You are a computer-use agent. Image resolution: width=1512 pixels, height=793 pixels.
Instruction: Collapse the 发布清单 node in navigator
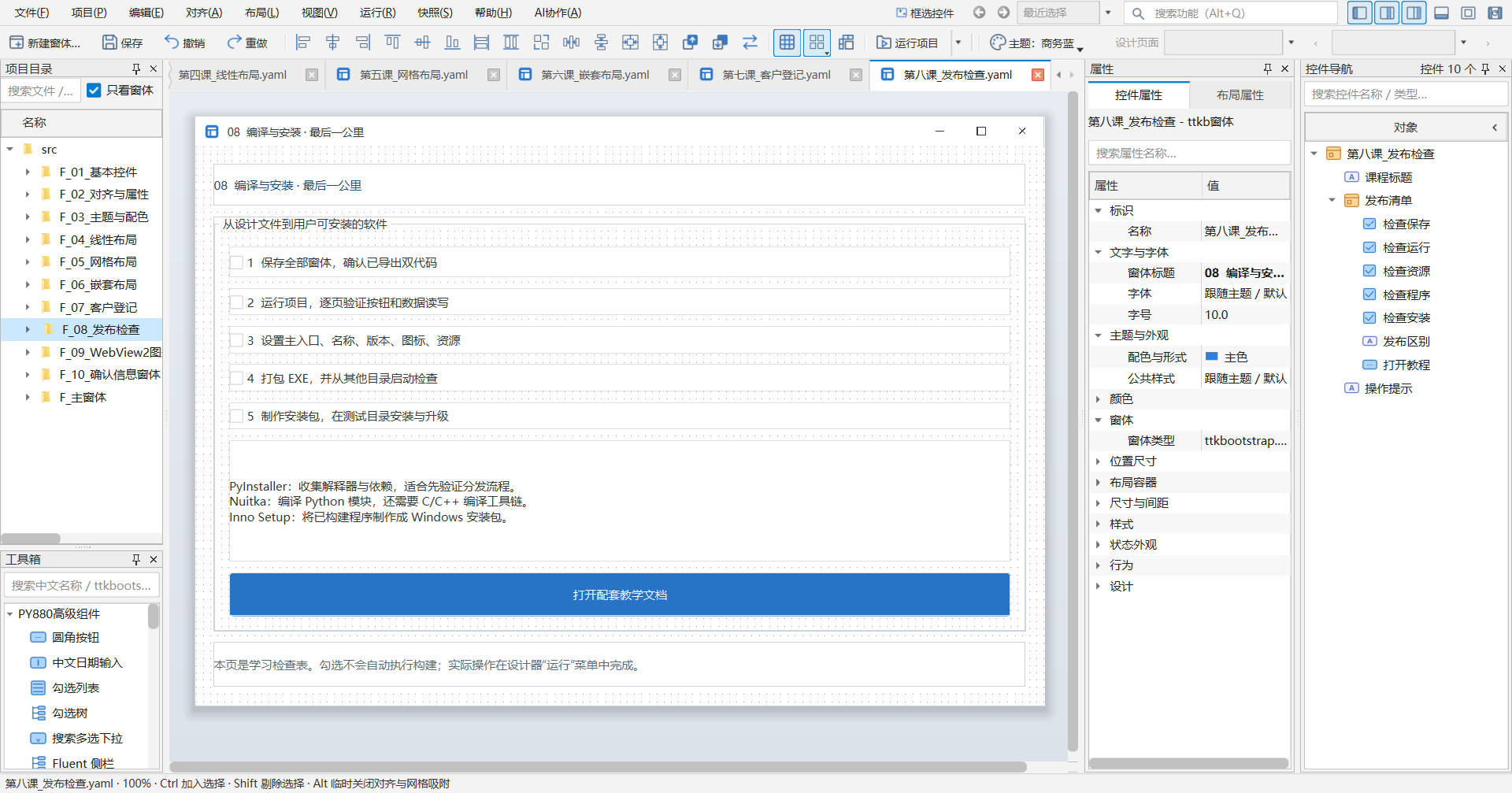[1332, 200]
